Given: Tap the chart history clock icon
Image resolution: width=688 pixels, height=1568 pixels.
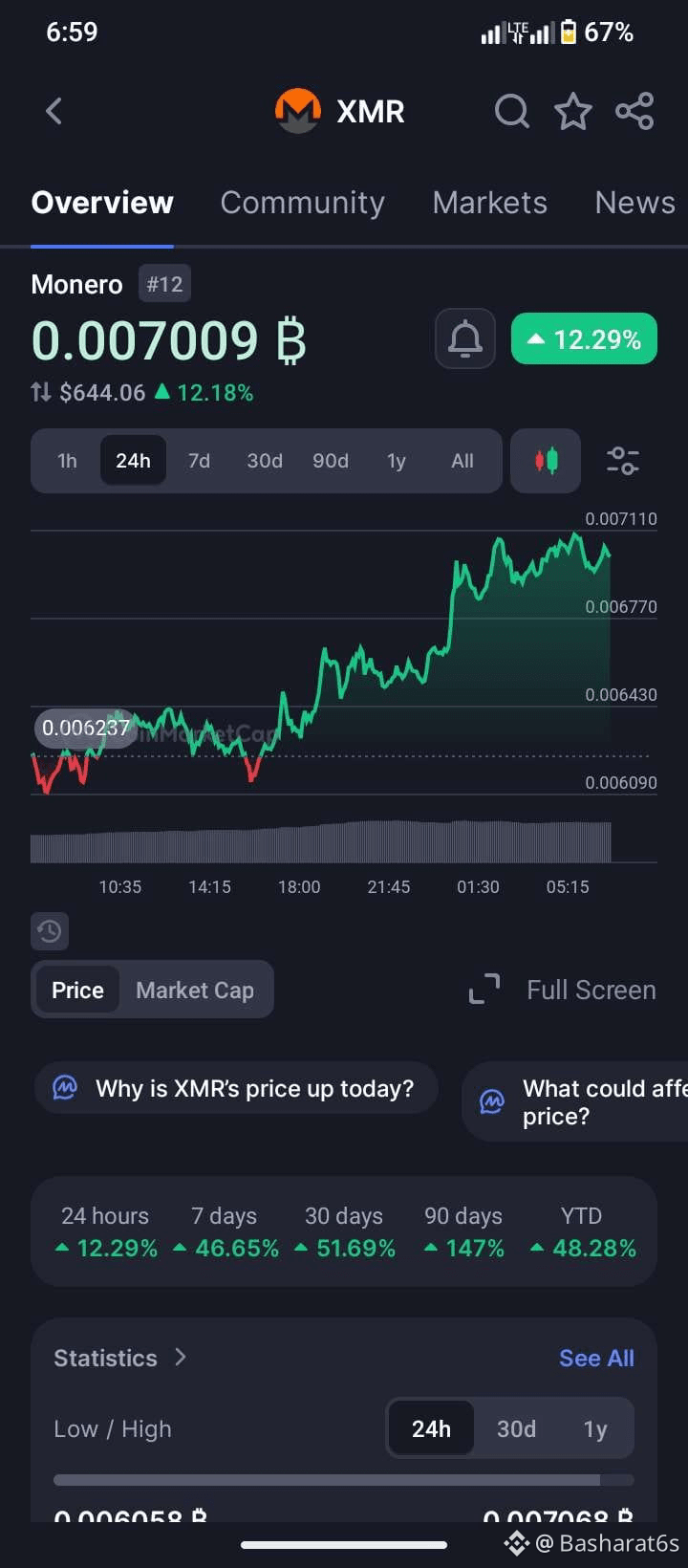Looking at the screenshot, I should pyautogui.click(x=50, y=930).
